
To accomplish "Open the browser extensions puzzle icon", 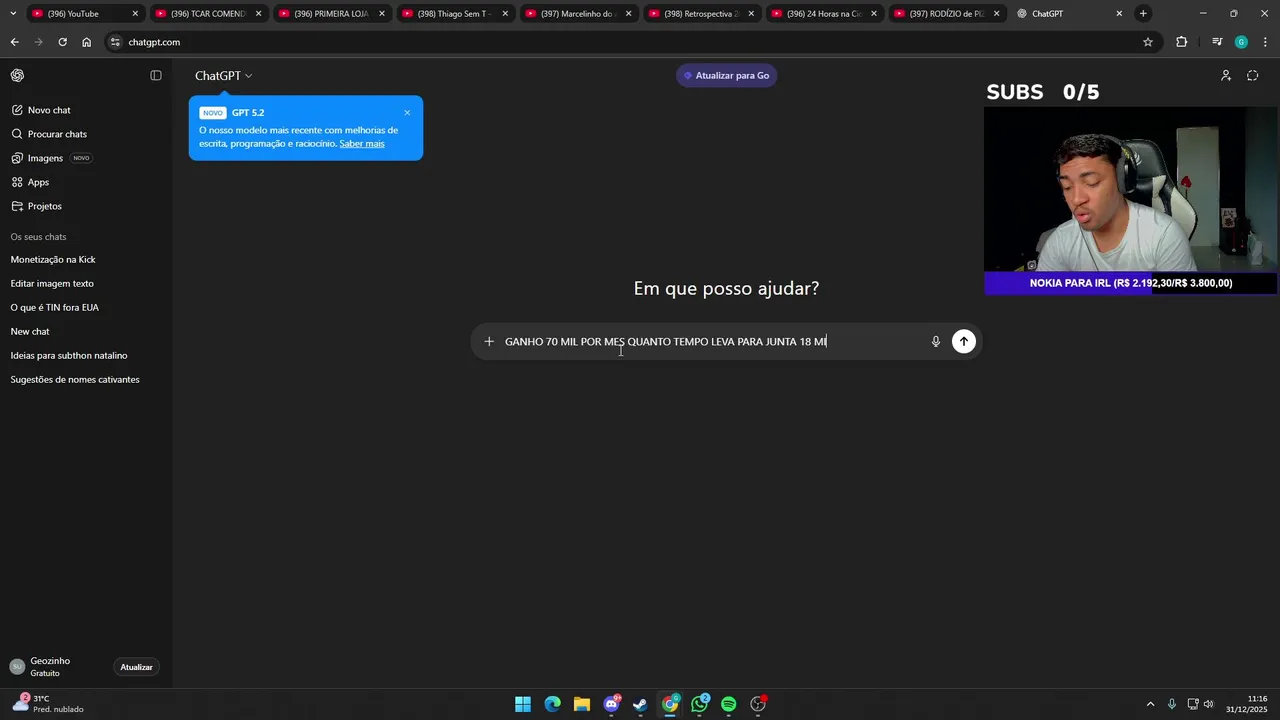I will coord(1182,42).
